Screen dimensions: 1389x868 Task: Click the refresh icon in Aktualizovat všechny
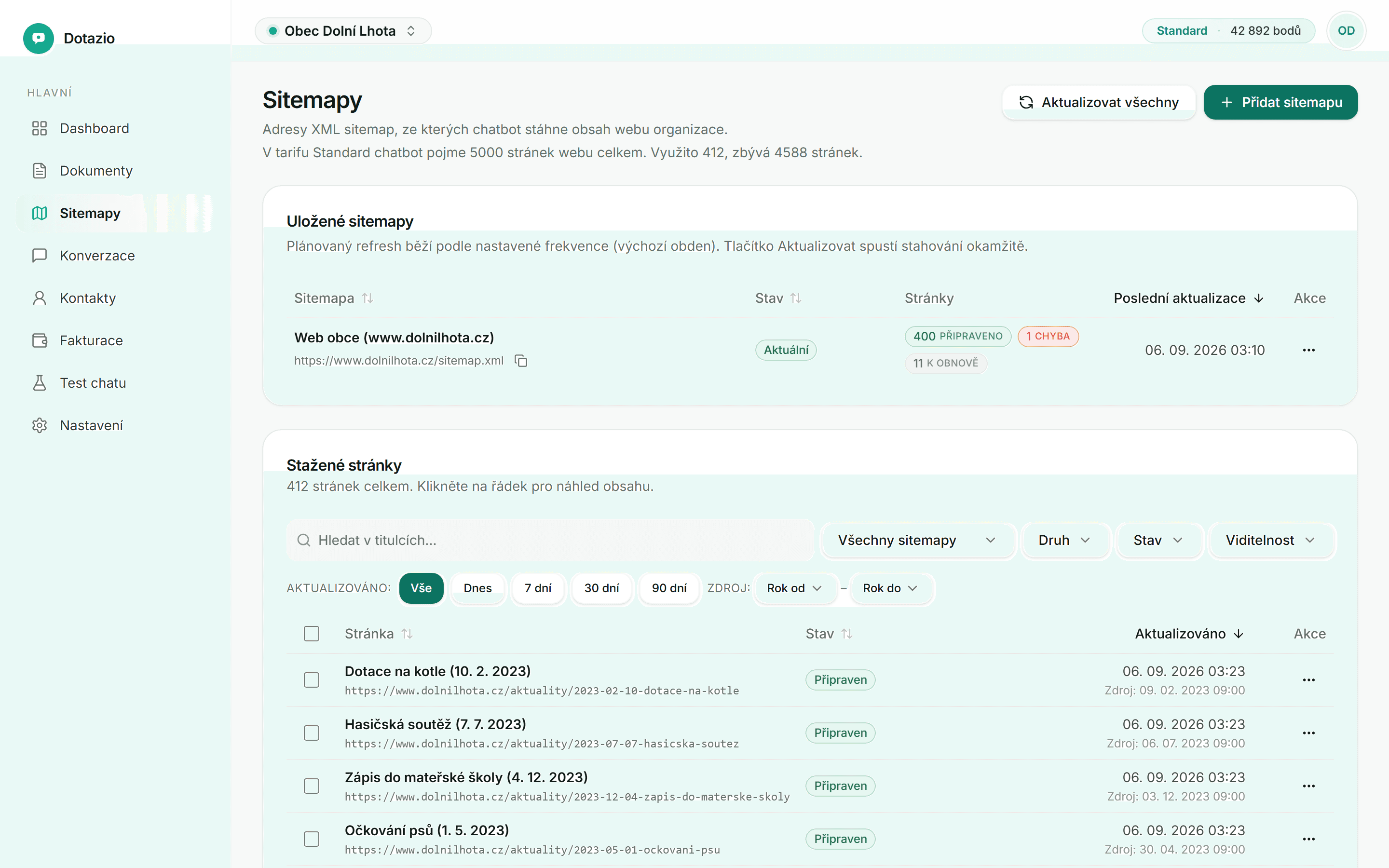(1026, 102)
